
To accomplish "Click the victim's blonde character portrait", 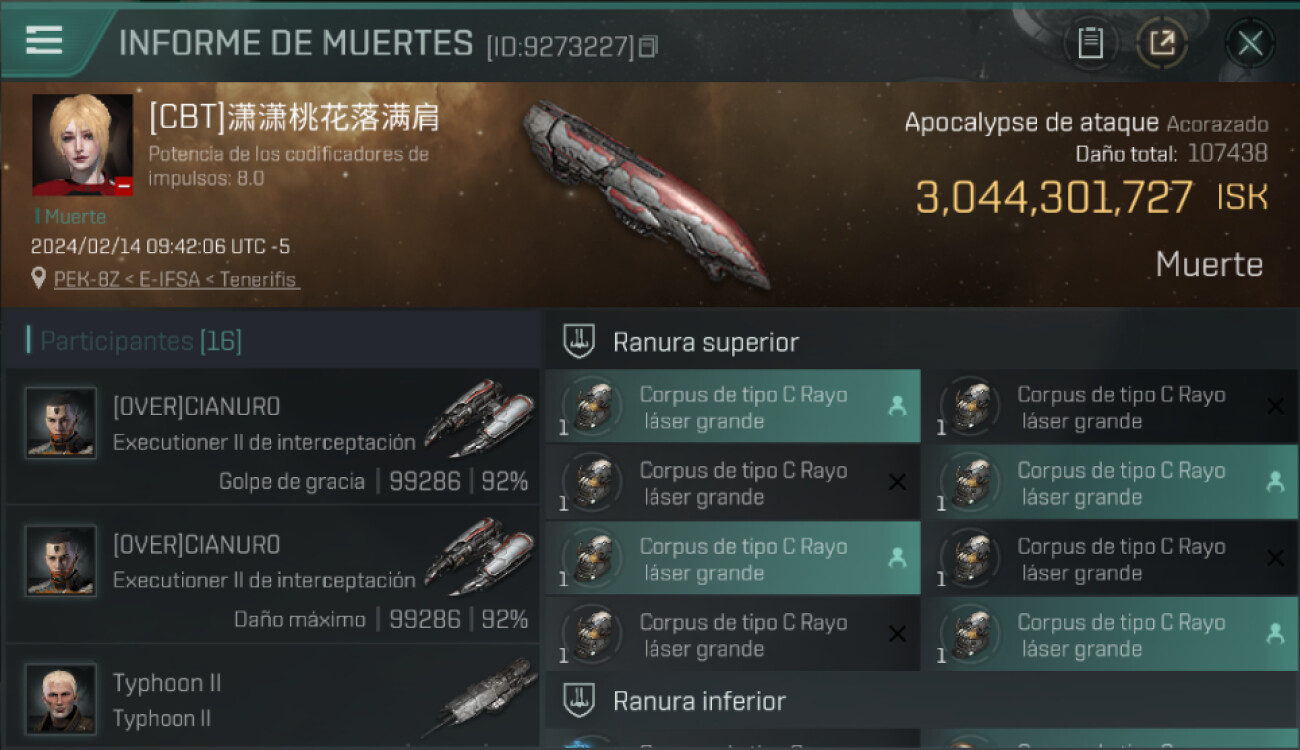I will tap(82, 145).
